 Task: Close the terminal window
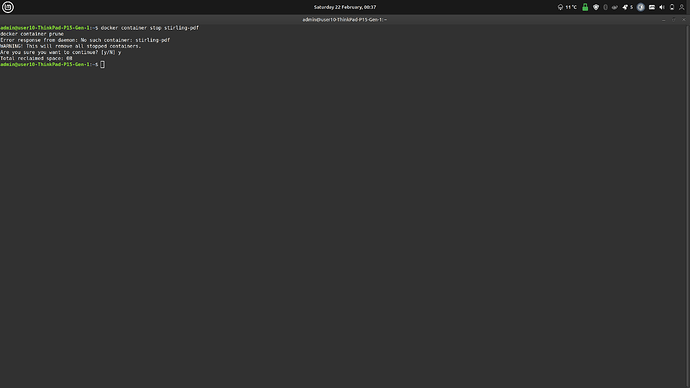(x=683, y=20)
